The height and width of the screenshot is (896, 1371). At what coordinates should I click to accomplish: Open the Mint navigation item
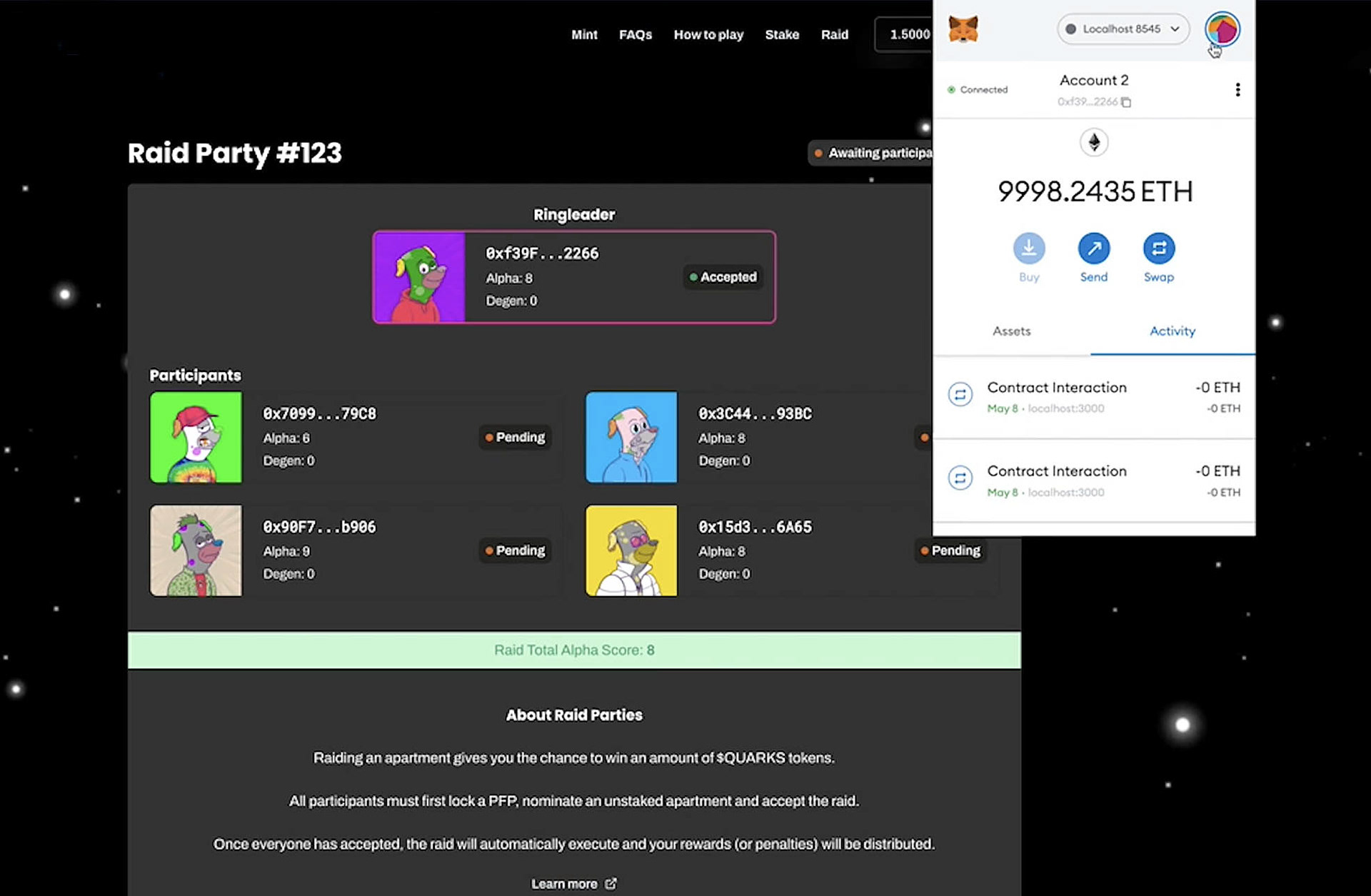coord(583,34)
